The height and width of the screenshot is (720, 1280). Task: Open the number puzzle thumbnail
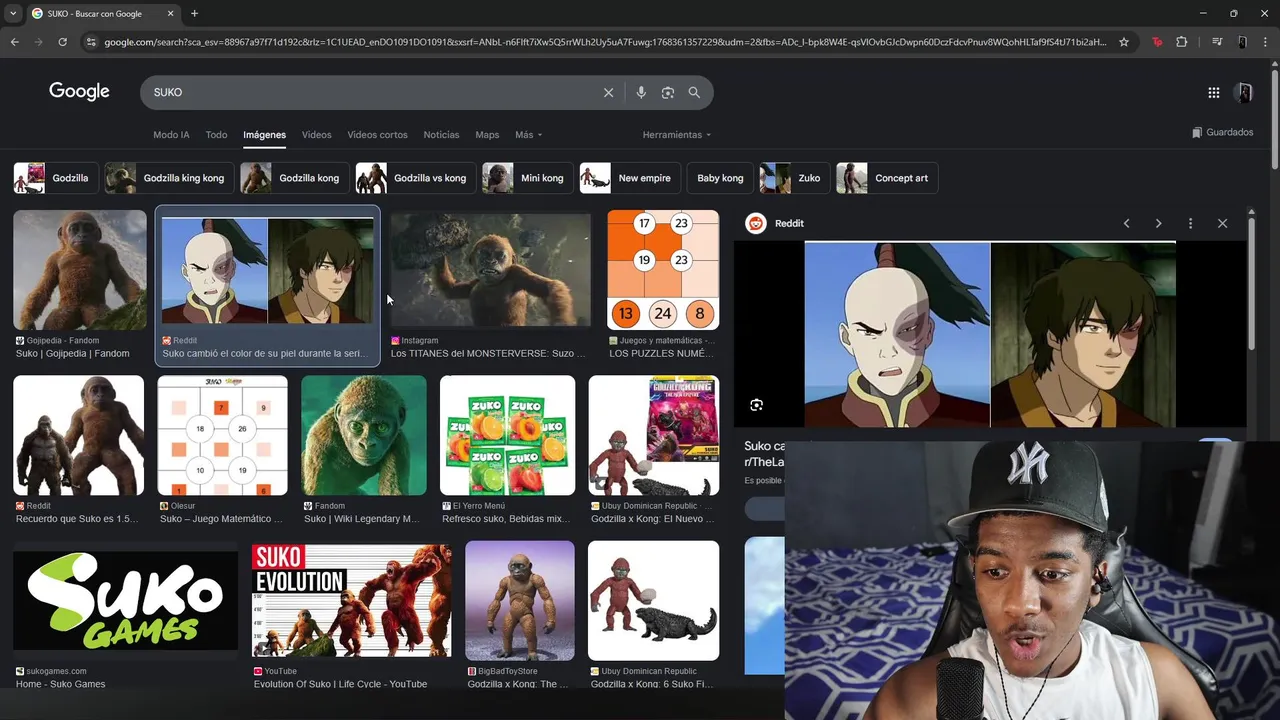point(663,270)
